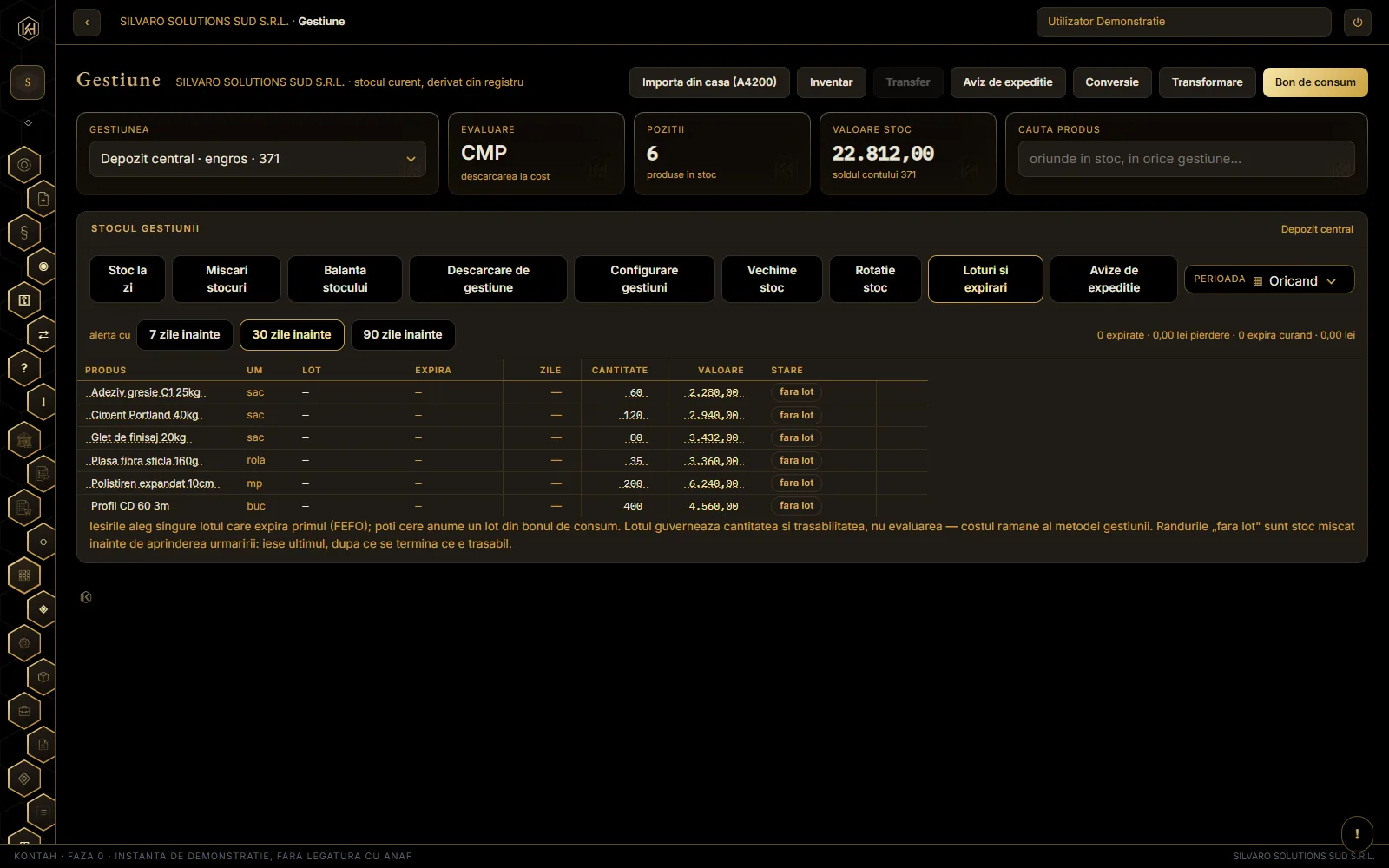Image resolution: width=1389 pixels, height=868 pixels.
Task: Click the Polistiren expandat 10cm product name
Action: [152, 483]
